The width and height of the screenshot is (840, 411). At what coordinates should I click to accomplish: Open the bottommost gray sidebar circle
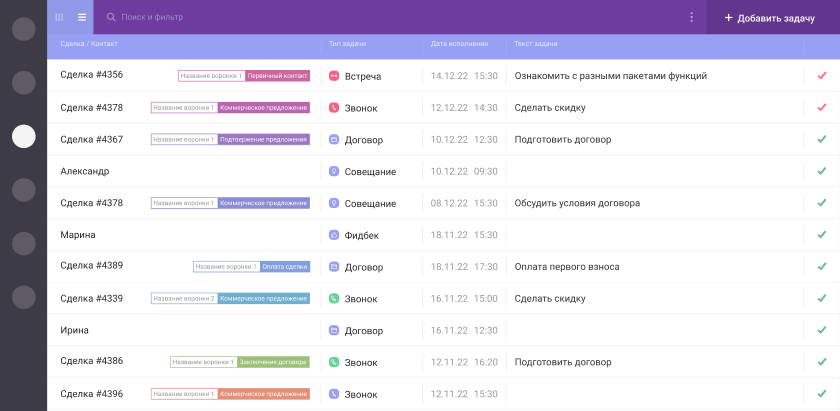(24, 297)
